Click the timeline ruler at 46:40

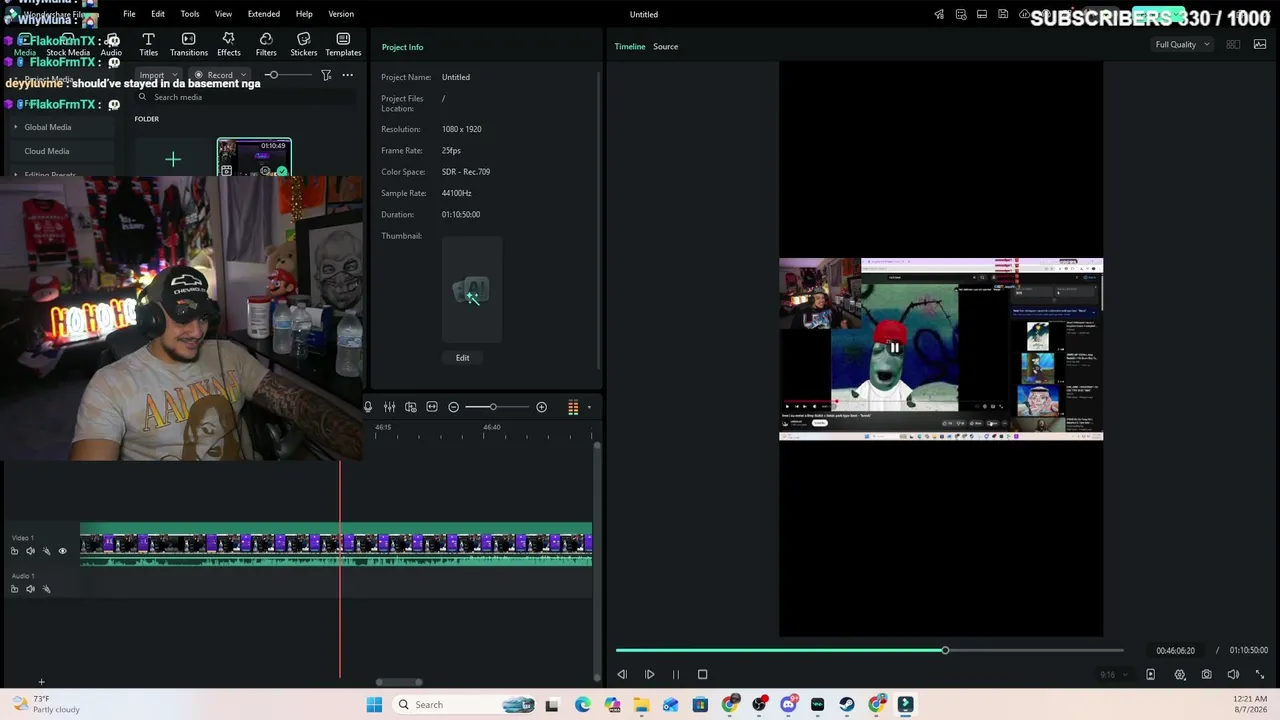pyautogui.click(x=491, y=427)
